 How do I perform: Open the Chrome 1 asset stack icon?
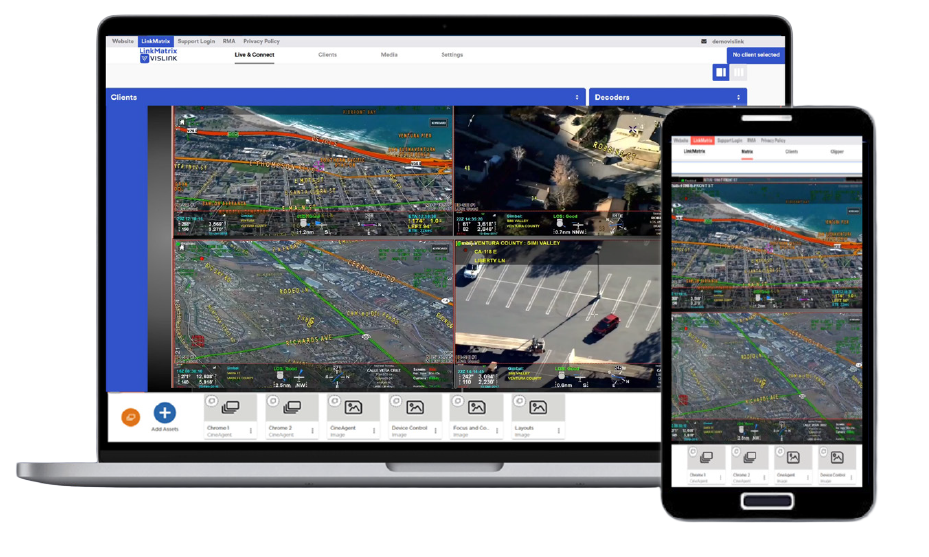coord(231,408)
